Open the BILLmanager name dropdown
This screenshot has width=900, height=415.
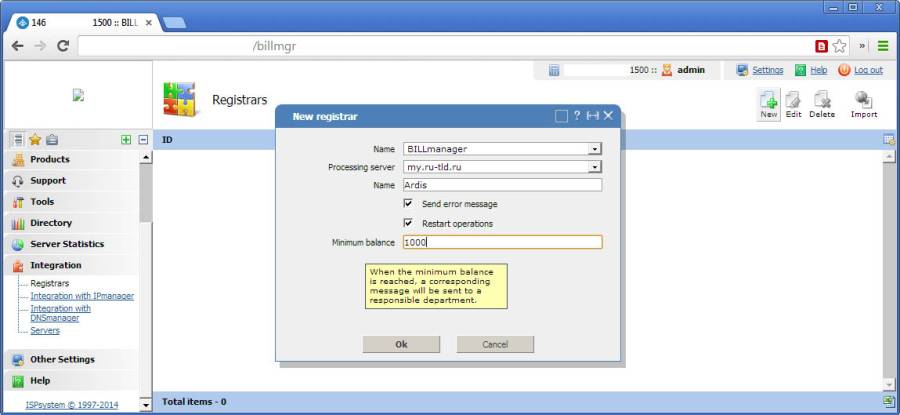point(595,149)
